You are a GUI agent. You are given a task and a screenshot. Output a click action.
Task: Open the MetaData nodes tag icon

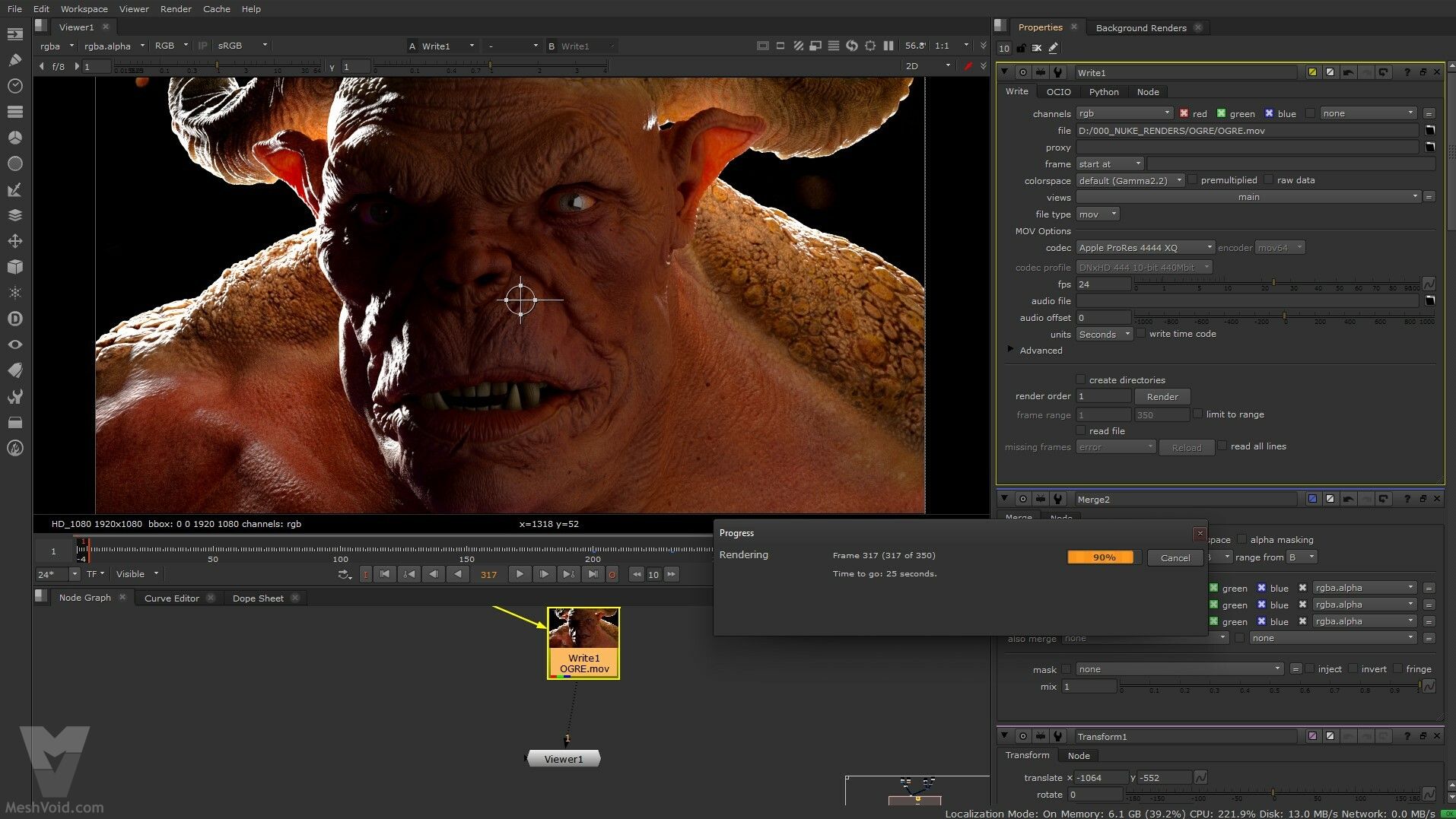click(x=14, y=370)
